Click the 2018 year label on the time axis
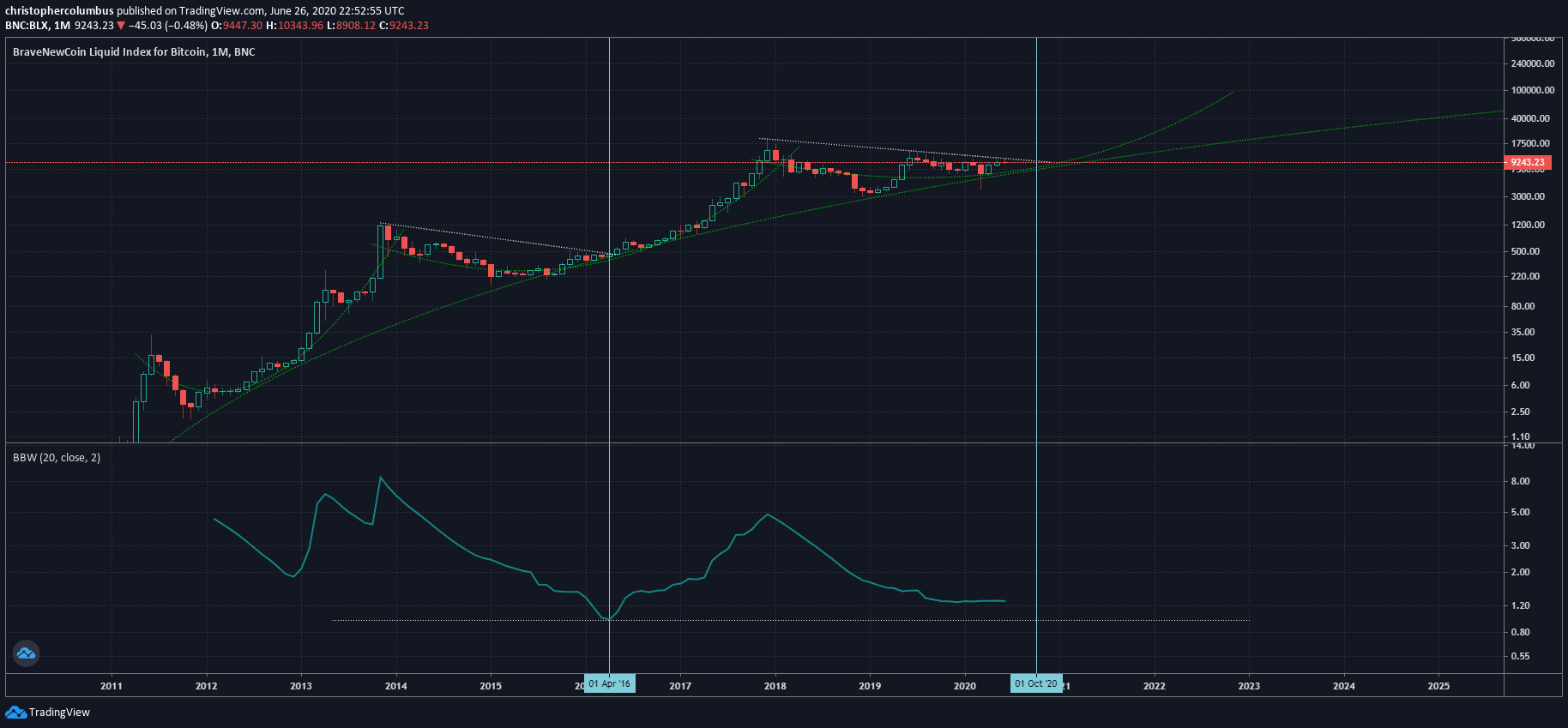 (775, 685)
